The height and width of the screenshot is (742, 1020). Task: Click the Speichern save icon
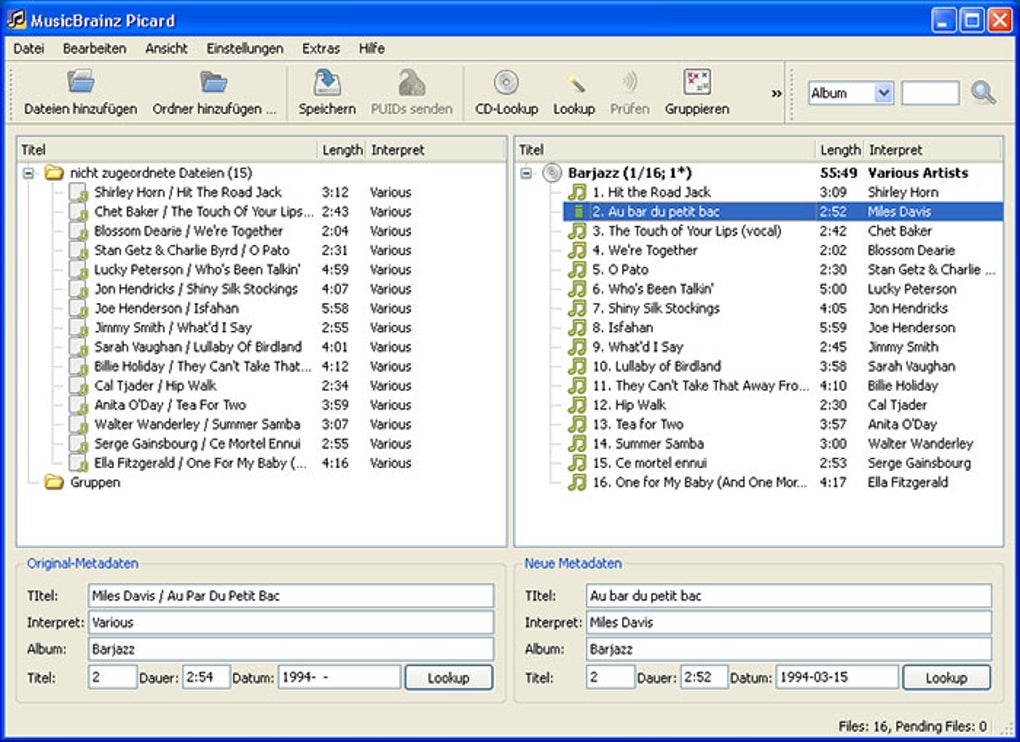[327, 82]
